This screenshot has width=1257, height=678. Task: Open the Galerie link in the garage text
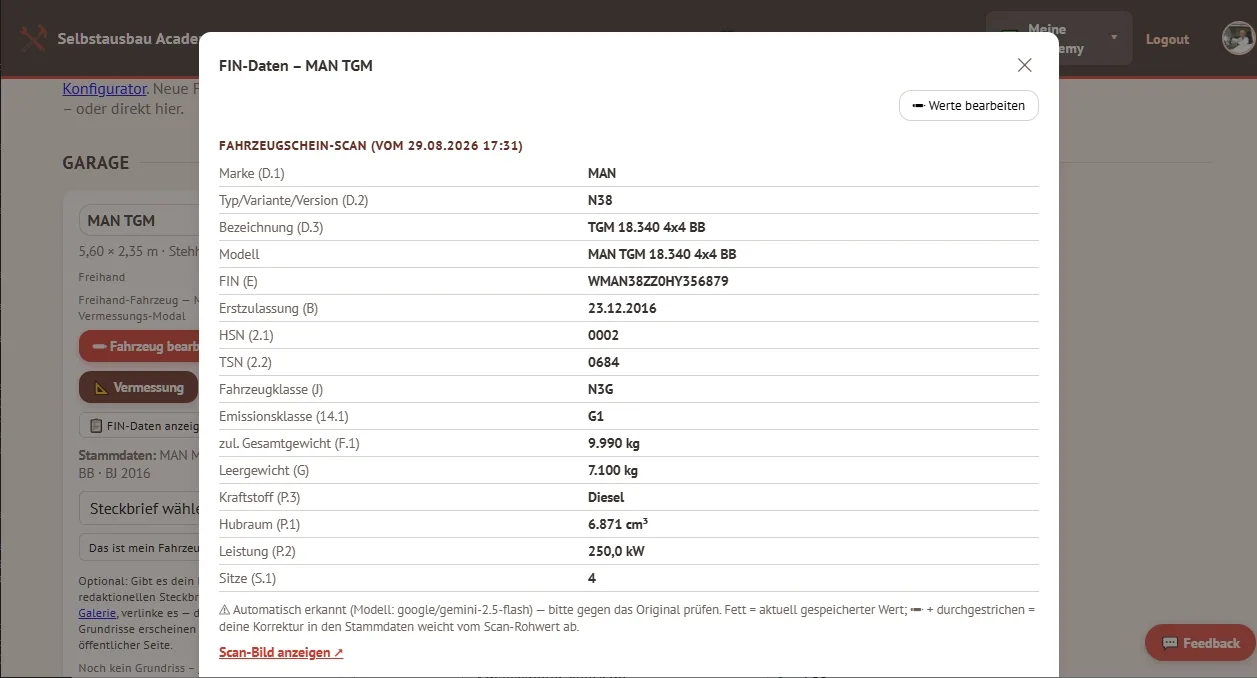tap(98, 613)
